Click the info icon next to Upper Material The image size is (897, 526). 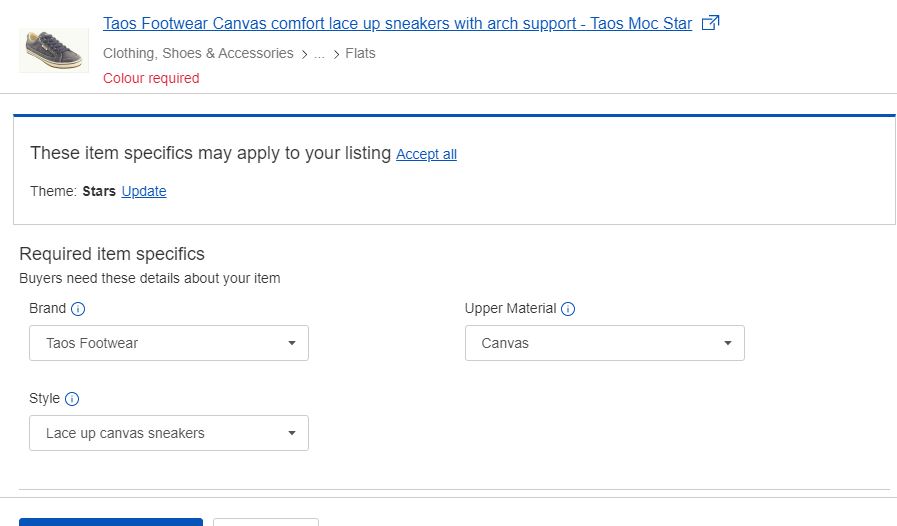(567, 309)
